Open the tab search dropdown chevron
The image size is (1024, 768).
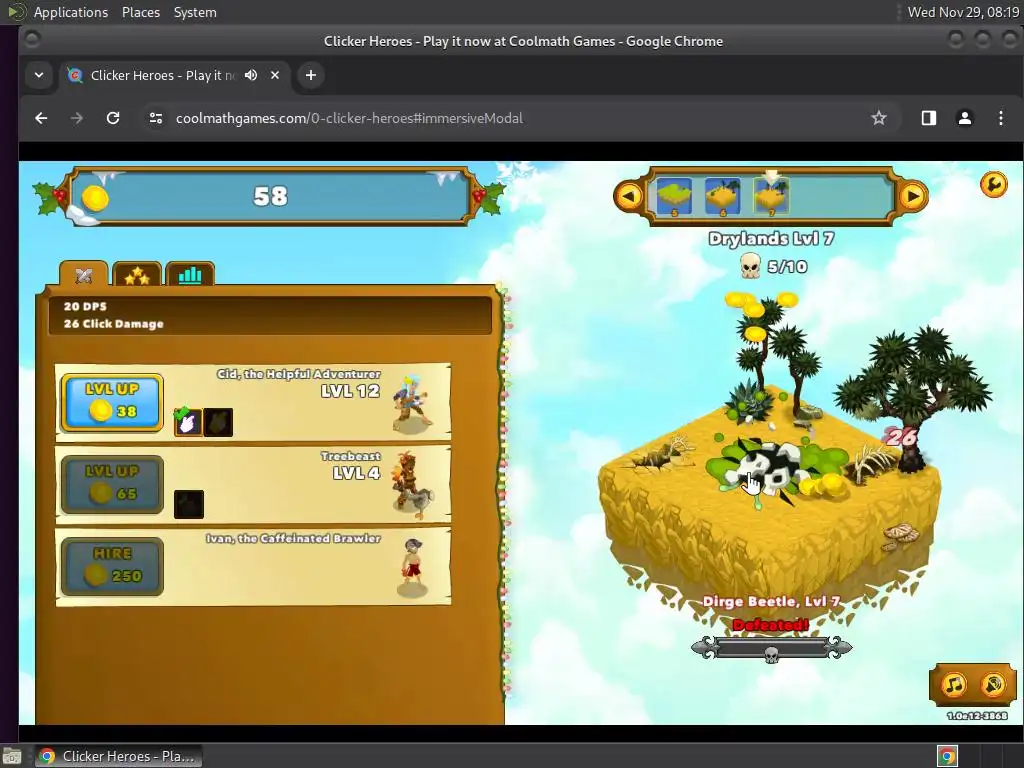click(x=39, y=75)
